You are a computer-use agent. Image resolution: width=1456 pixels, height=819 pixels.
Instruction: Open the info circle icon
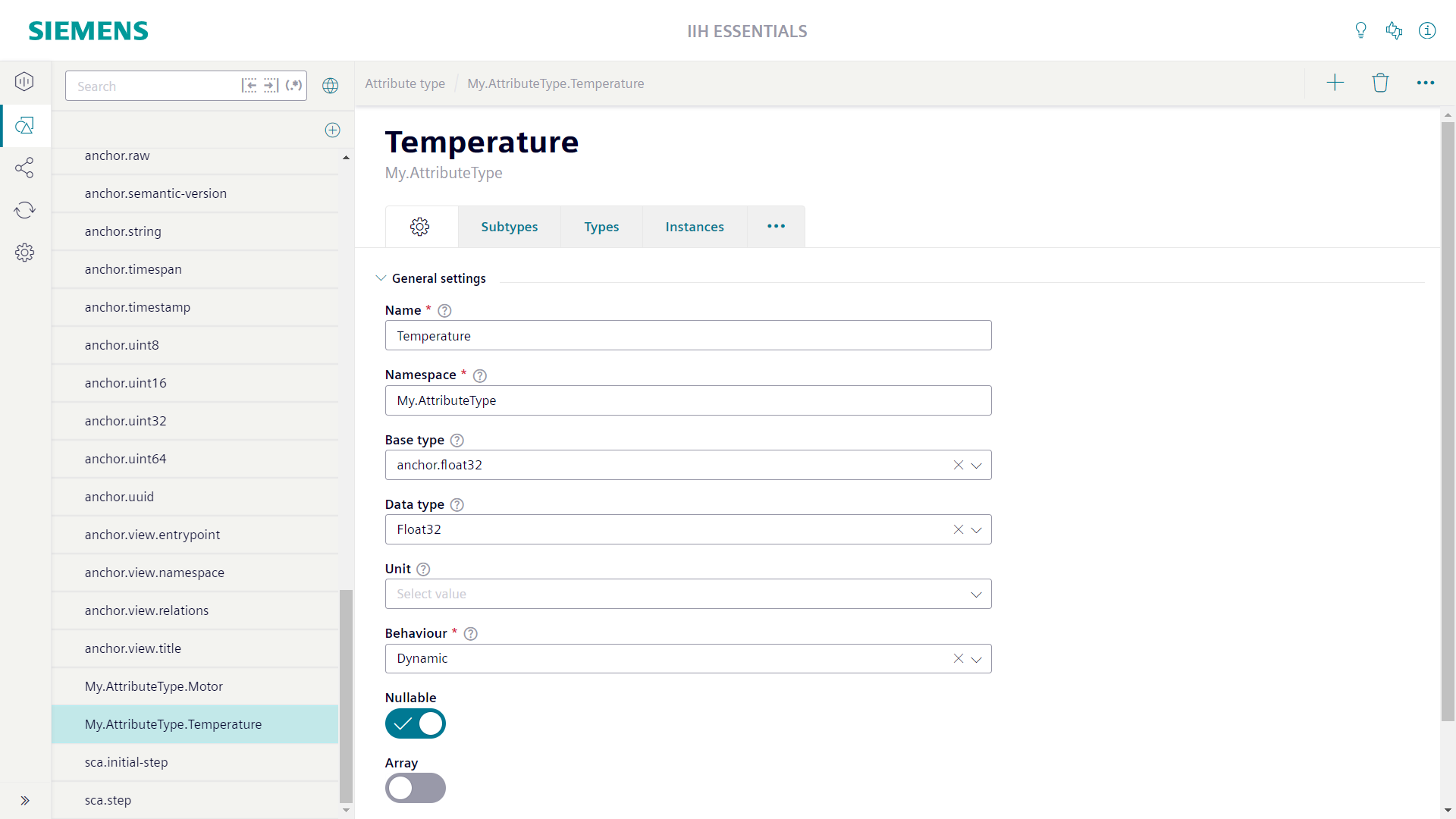[1427, 30]
